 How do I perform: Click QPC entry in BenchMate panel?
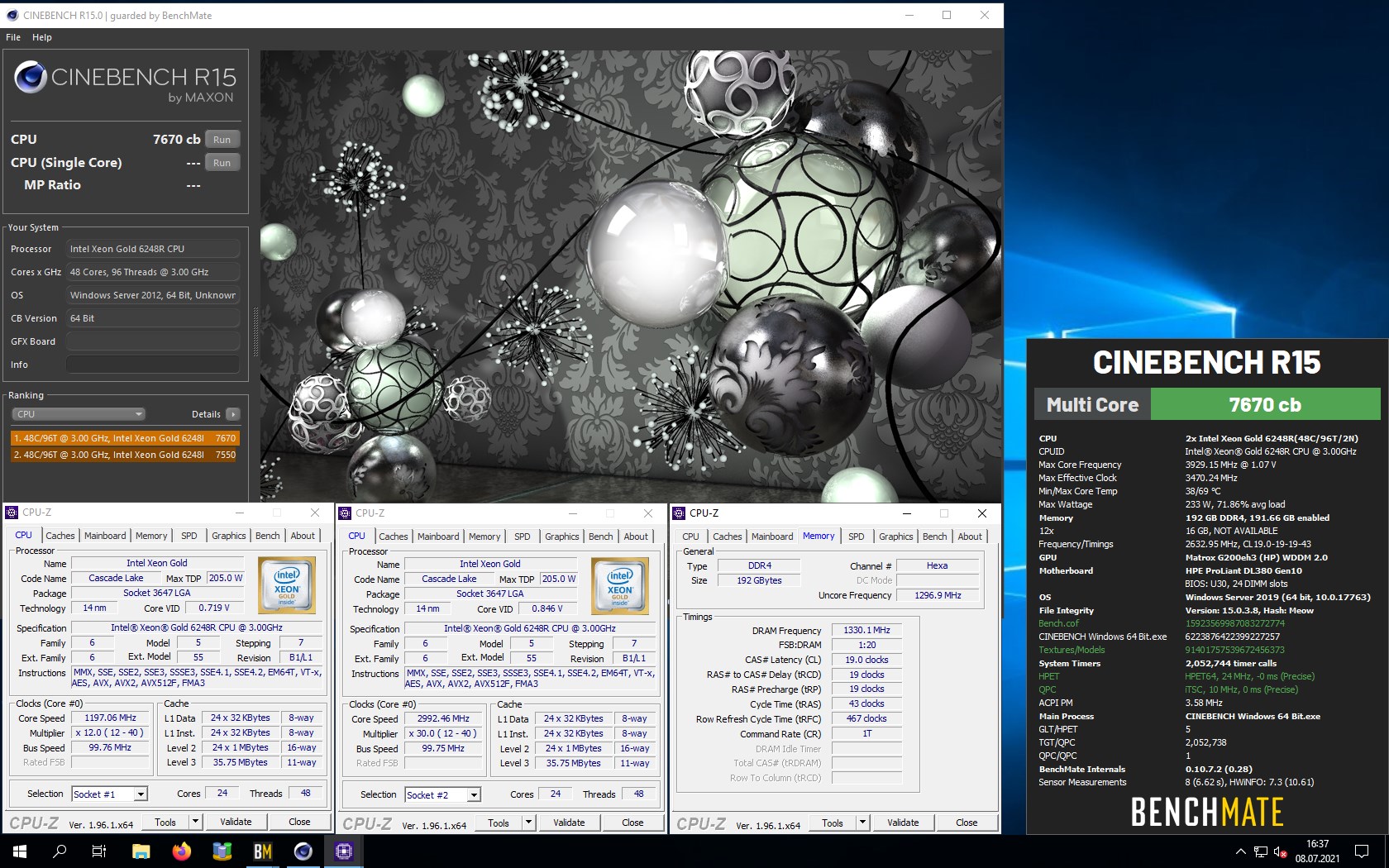[x=1048, y=689]
